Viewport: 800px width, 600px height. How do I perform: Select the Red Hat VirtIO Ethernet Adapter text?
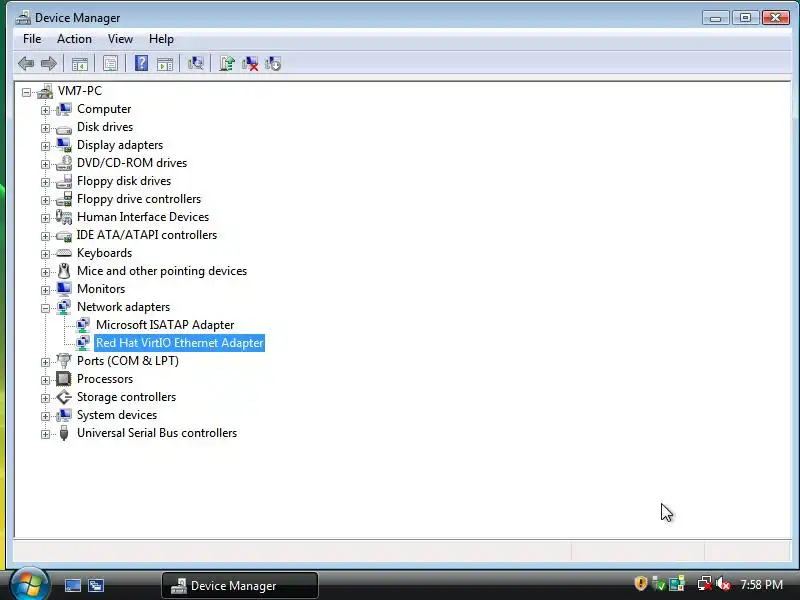click(180, 343)
